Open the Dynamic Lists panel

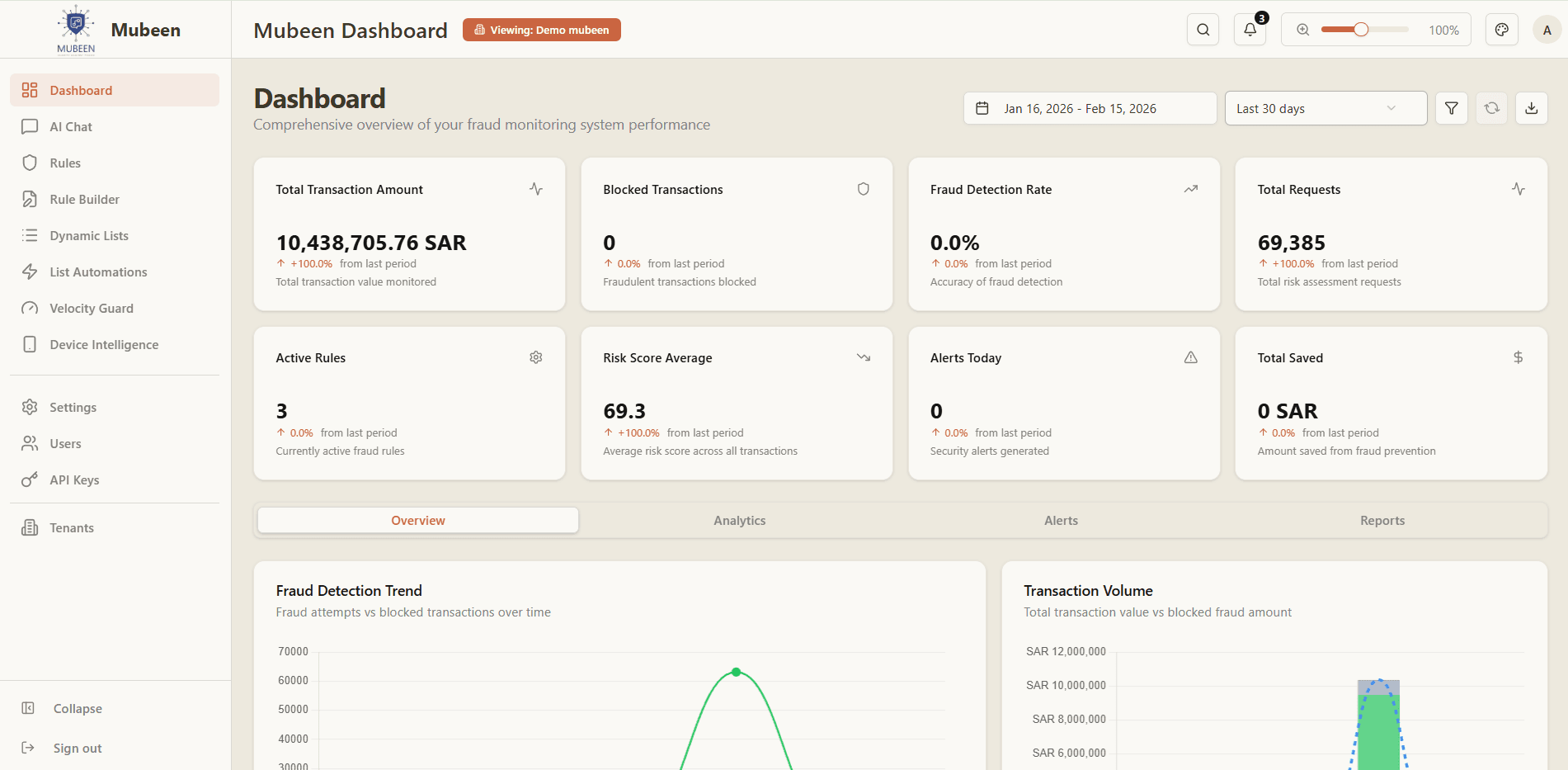[x=88, y=235]
